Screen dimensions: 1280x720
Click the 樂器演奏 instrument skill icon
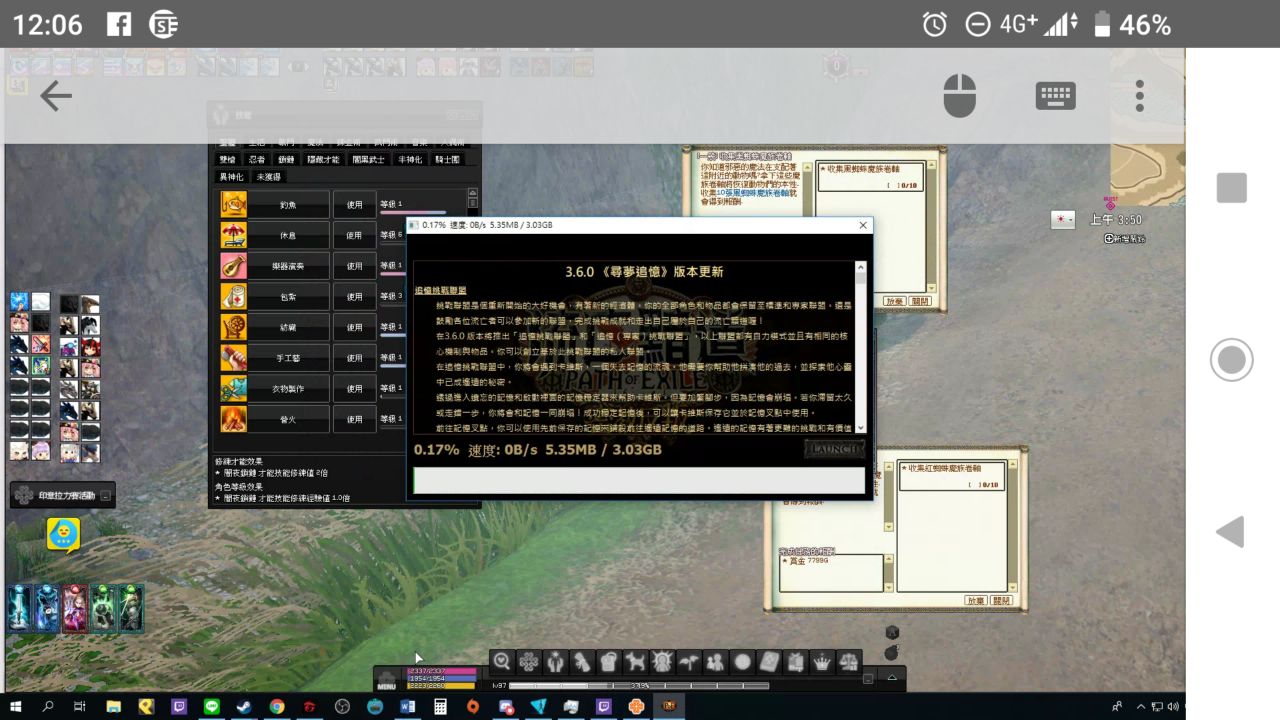tap(234, 266)
